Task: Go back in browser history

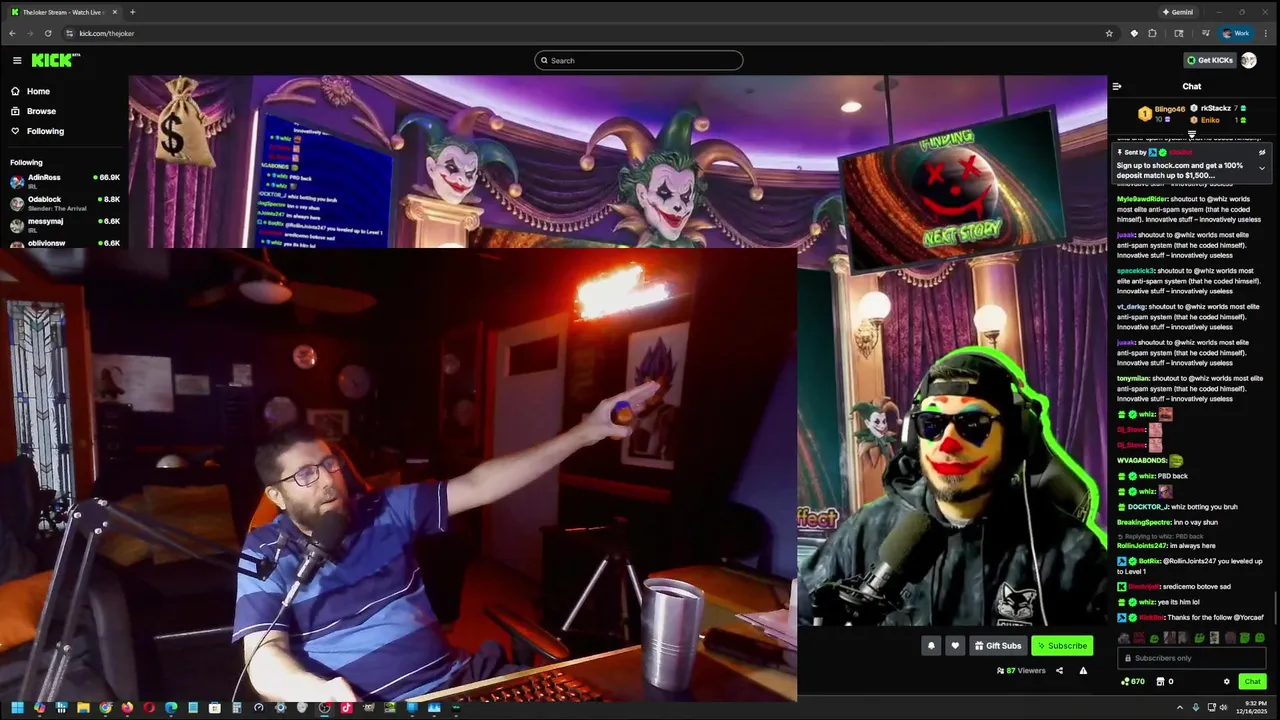Action: pos(12,33)
